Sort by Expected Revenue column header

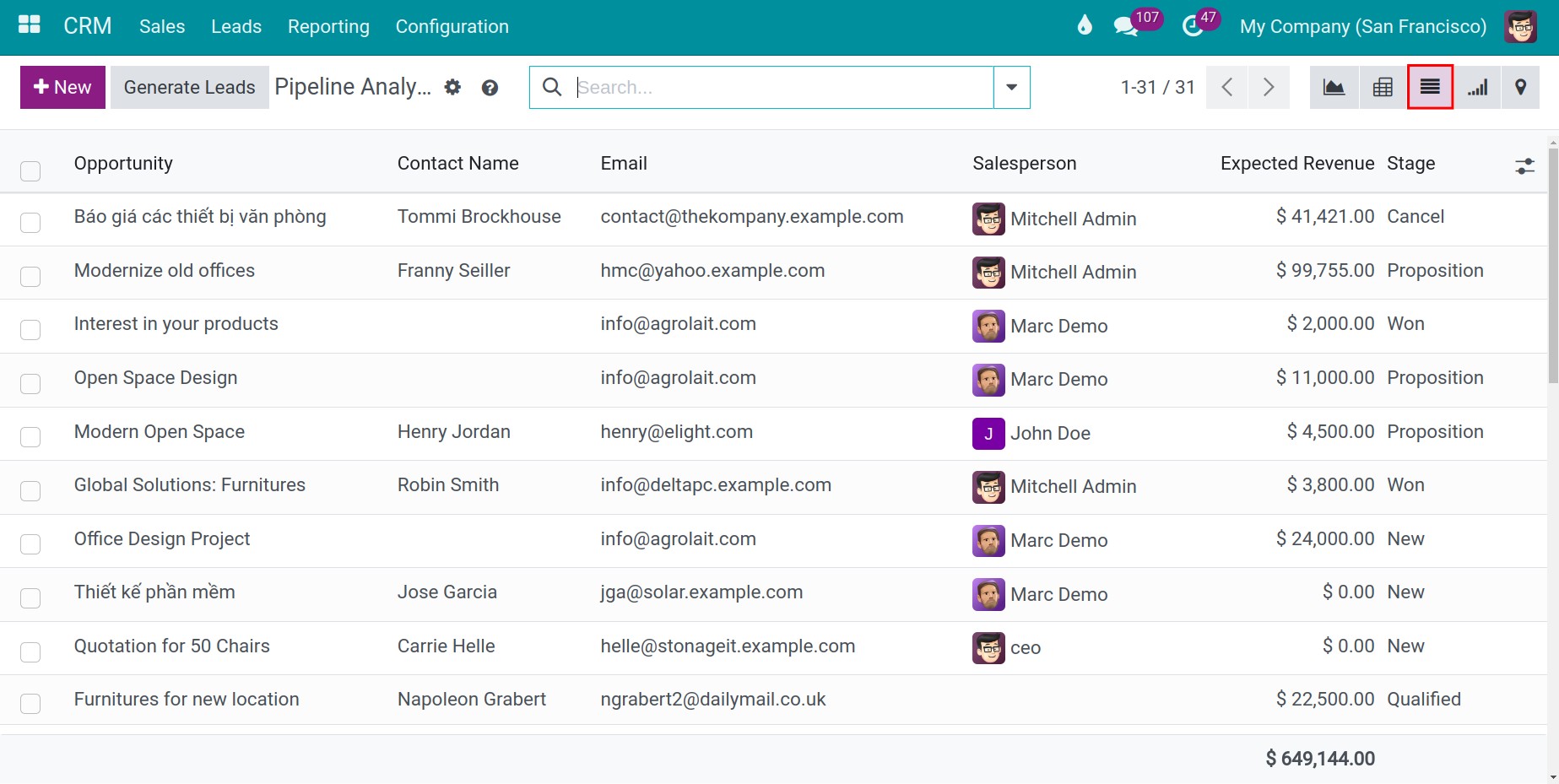(x=1297, y=163)
